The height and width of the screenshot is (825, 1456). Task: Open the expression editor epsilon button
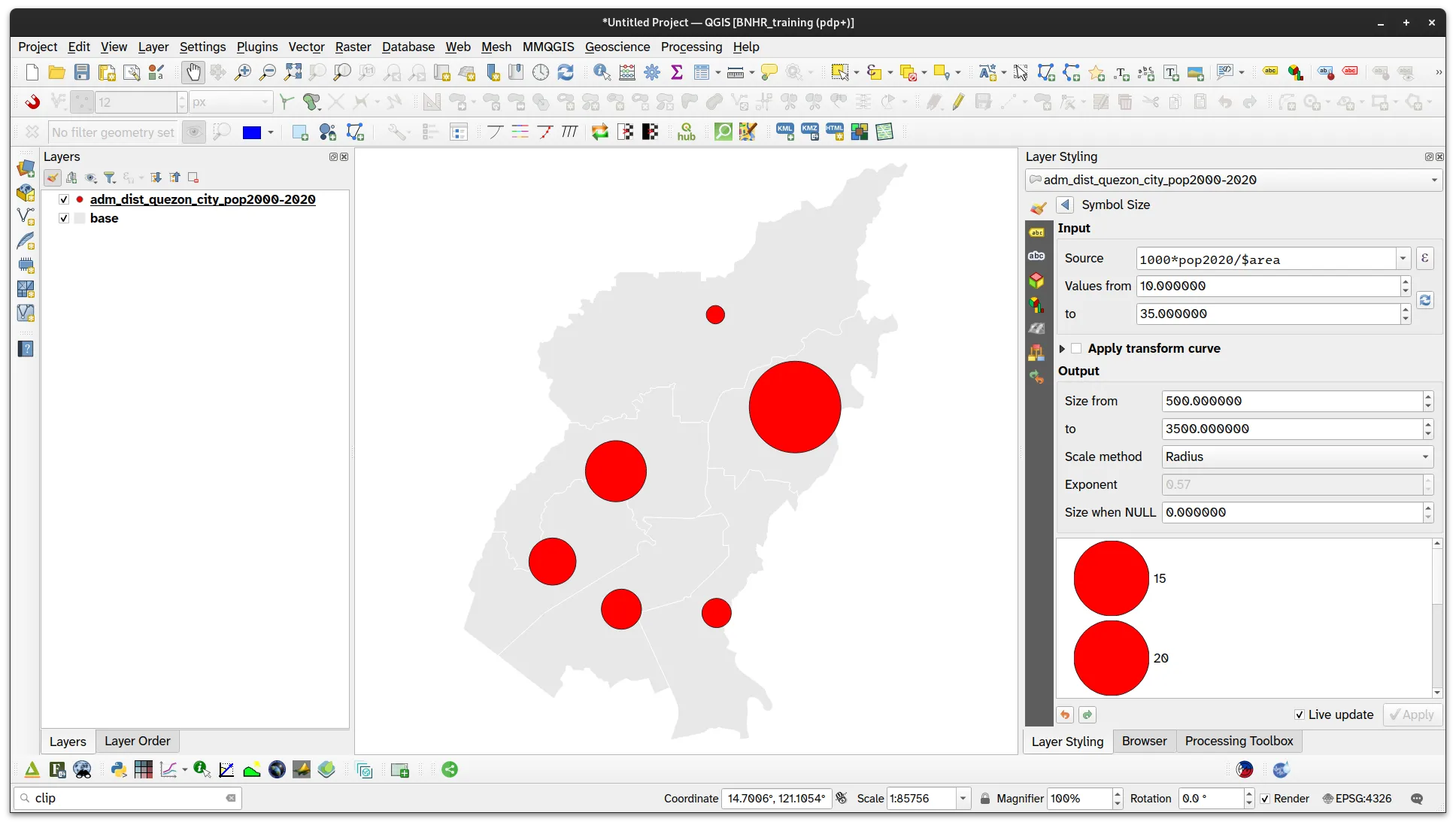pyautogui.click(x=1424, y=259)
